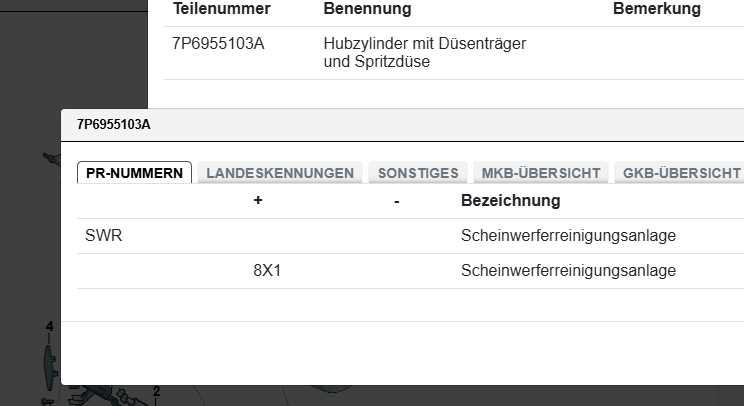This screenshot has width=744, height=406.
Task: Select part number 7P6955103A in the parts table
Action: pos(218,44)
